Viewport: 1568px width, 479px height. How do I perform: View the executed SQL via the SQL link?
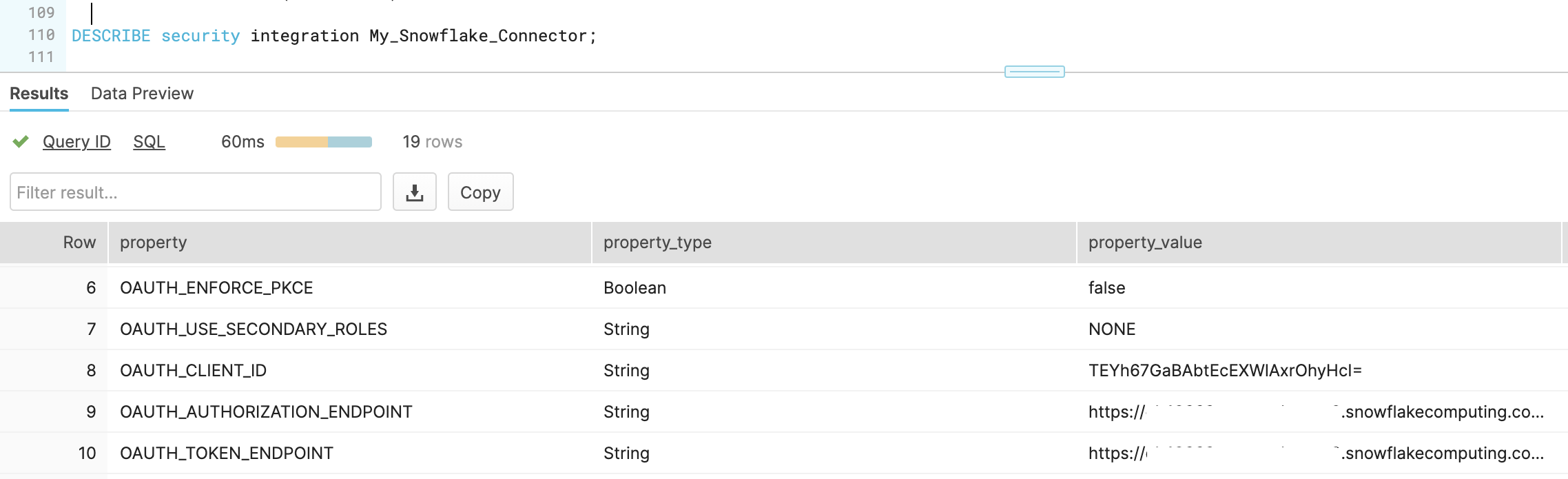point(148,141)
